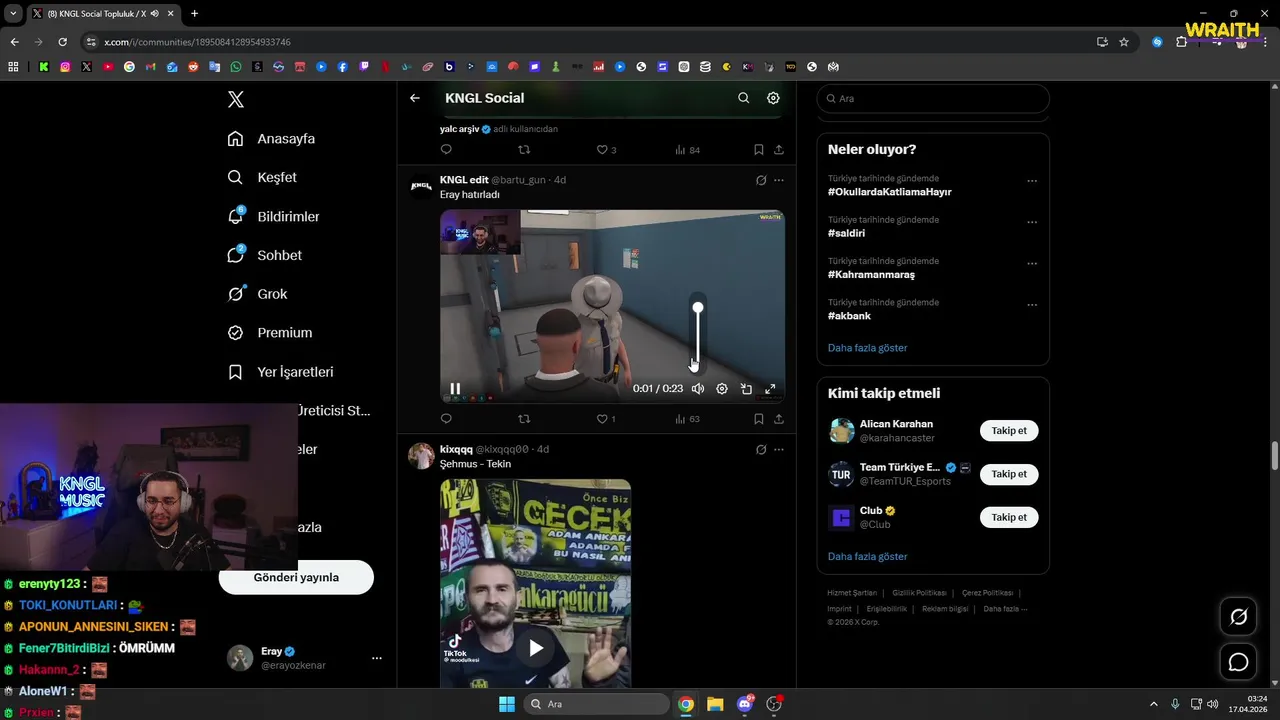The height and width of the screenshot is (720, 1280).
Task: Open more options for #akbank trend
Action: [x=1032, y=305]
